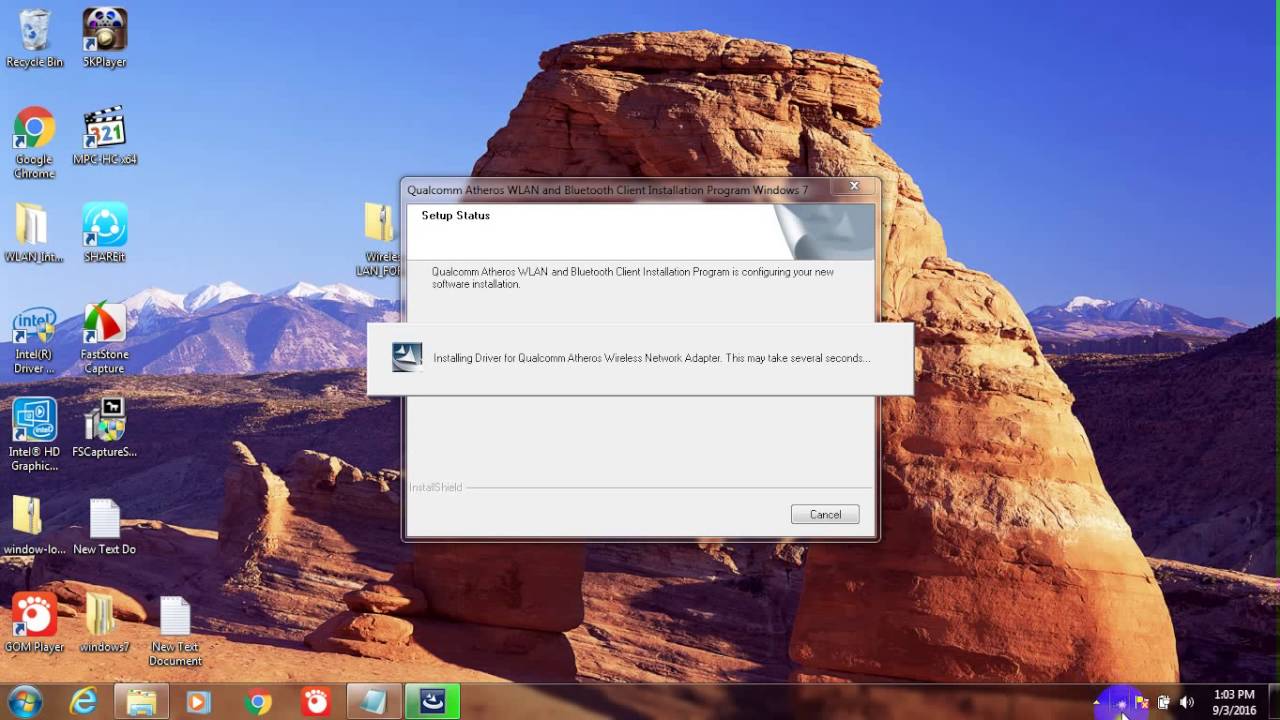The image size is (1280, 720).
Task: Select the Google Chrome desktop shortcut
Action: click(34, 143)
